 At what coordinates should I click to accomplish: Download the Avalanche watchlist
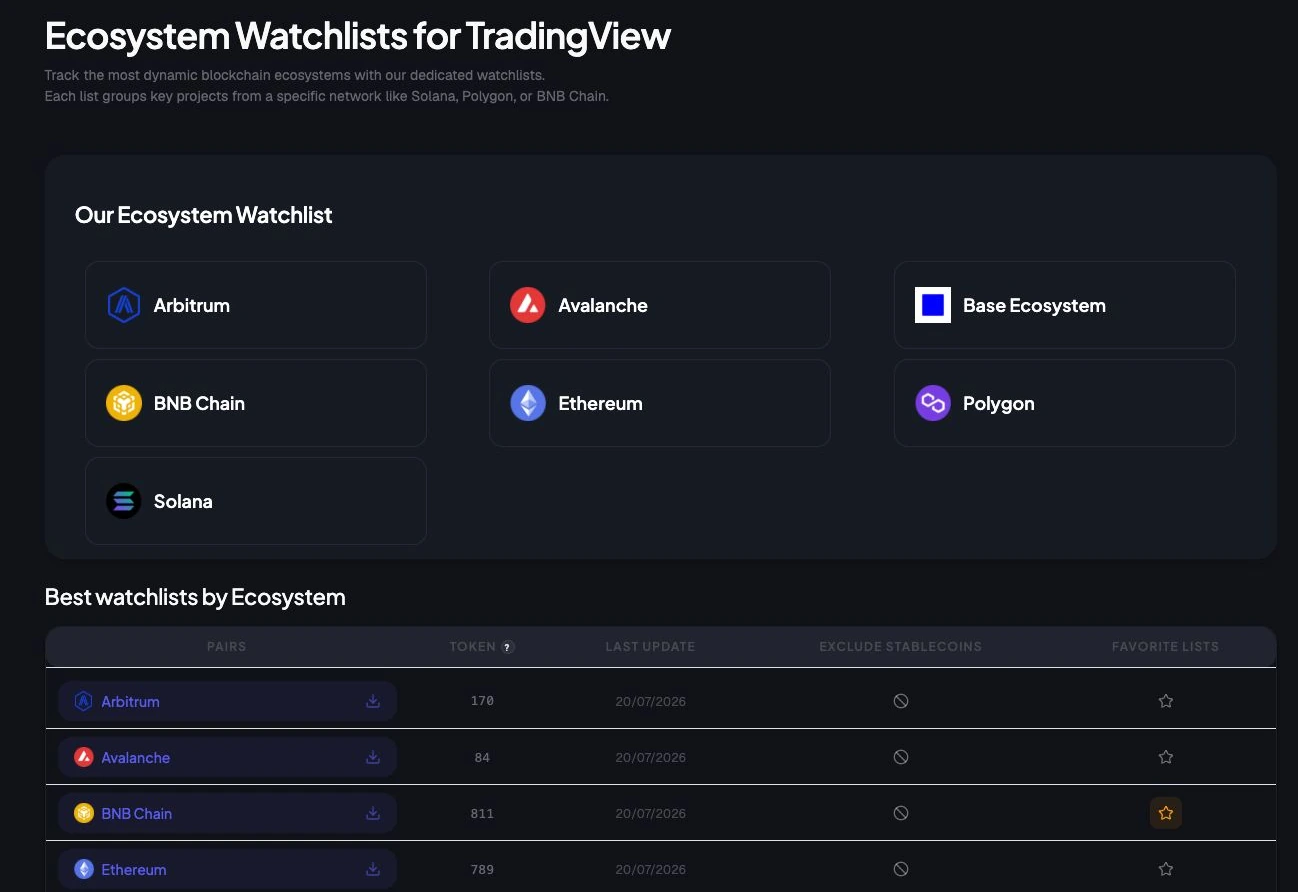(373, 757)
